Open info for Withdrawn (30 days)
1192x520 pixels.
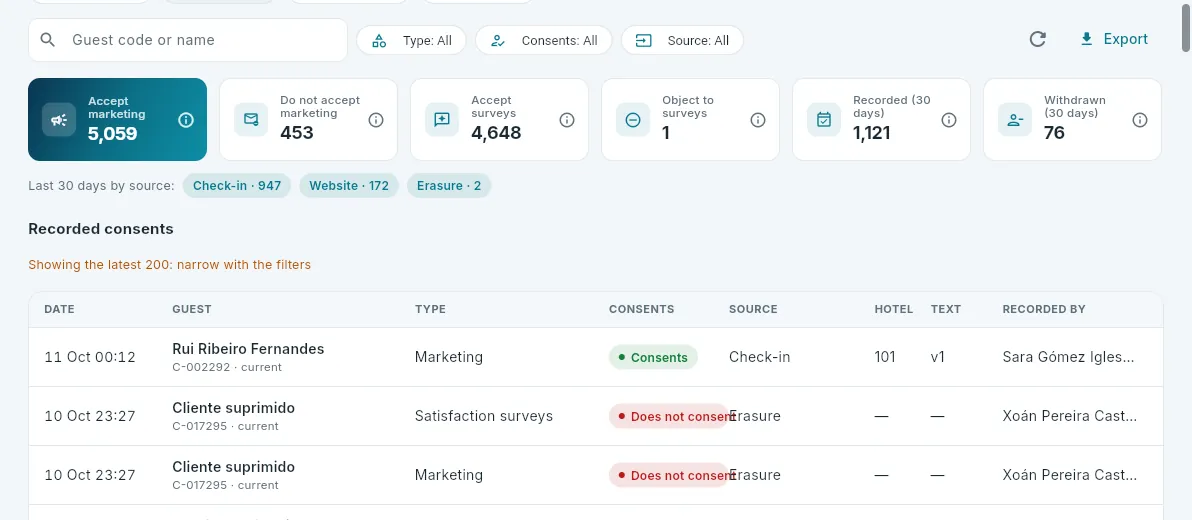[1140, 119]
